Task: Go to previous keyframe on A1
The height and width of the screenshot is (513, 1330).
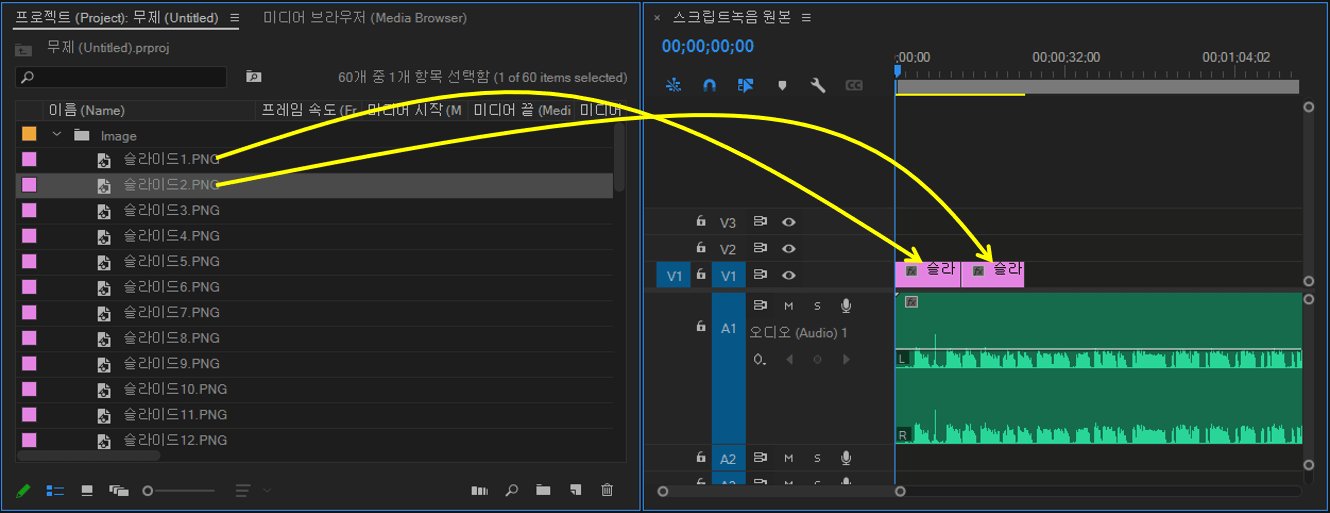Action: (789, 359)
